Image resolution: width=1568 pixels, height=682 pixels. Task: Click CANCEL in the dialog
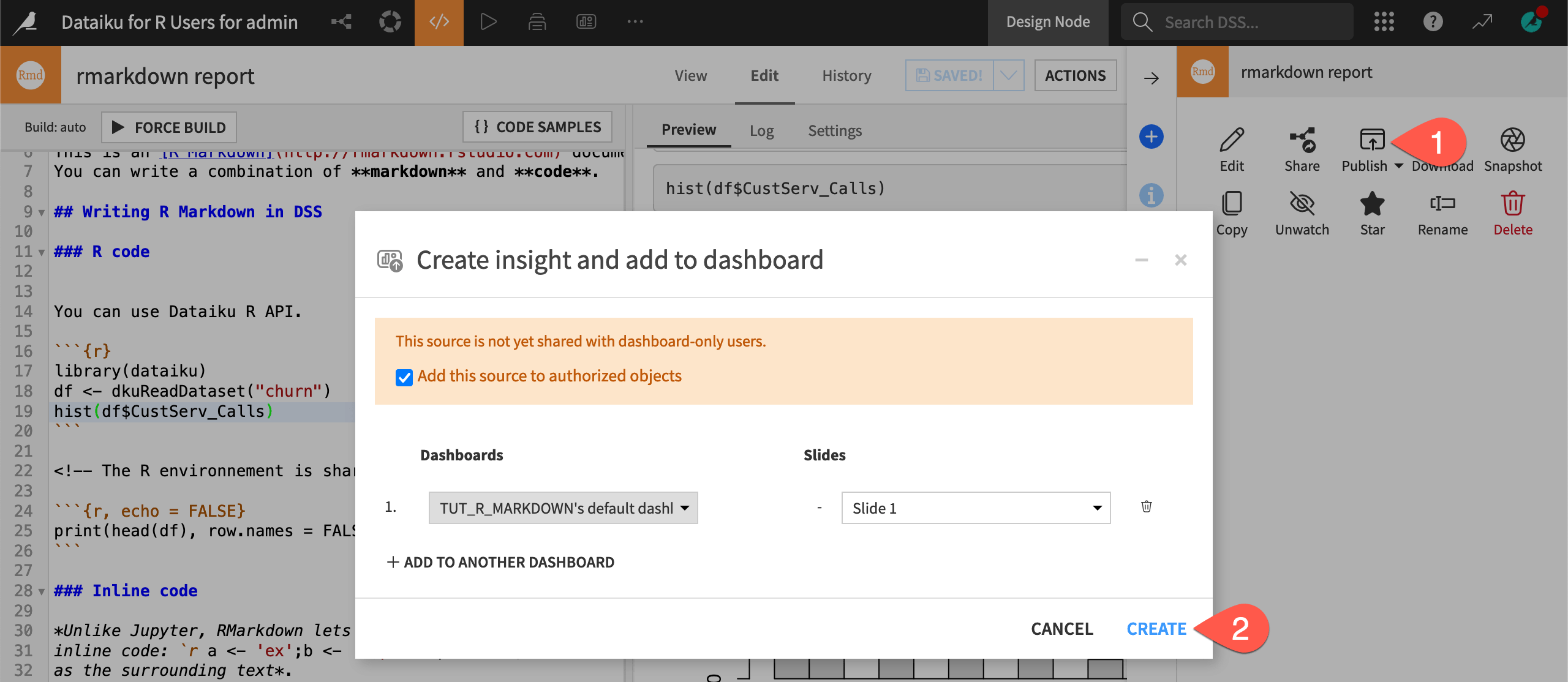(x=1061, y=629)
